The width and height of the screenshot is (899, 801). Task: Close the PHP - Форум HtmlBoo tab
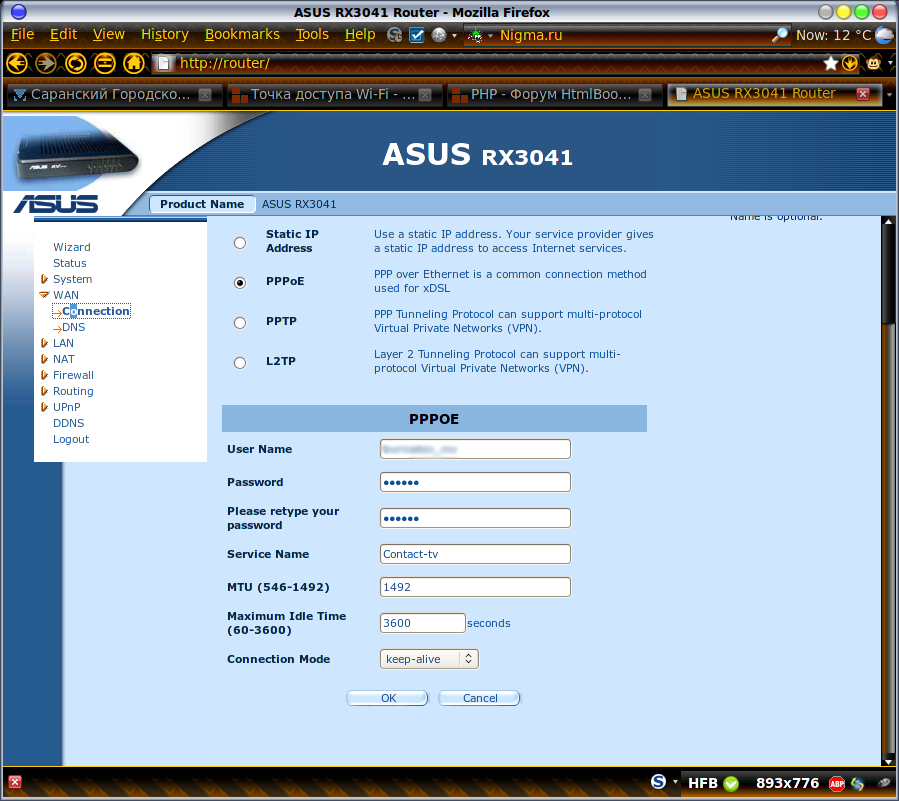[x=645, y=95]
